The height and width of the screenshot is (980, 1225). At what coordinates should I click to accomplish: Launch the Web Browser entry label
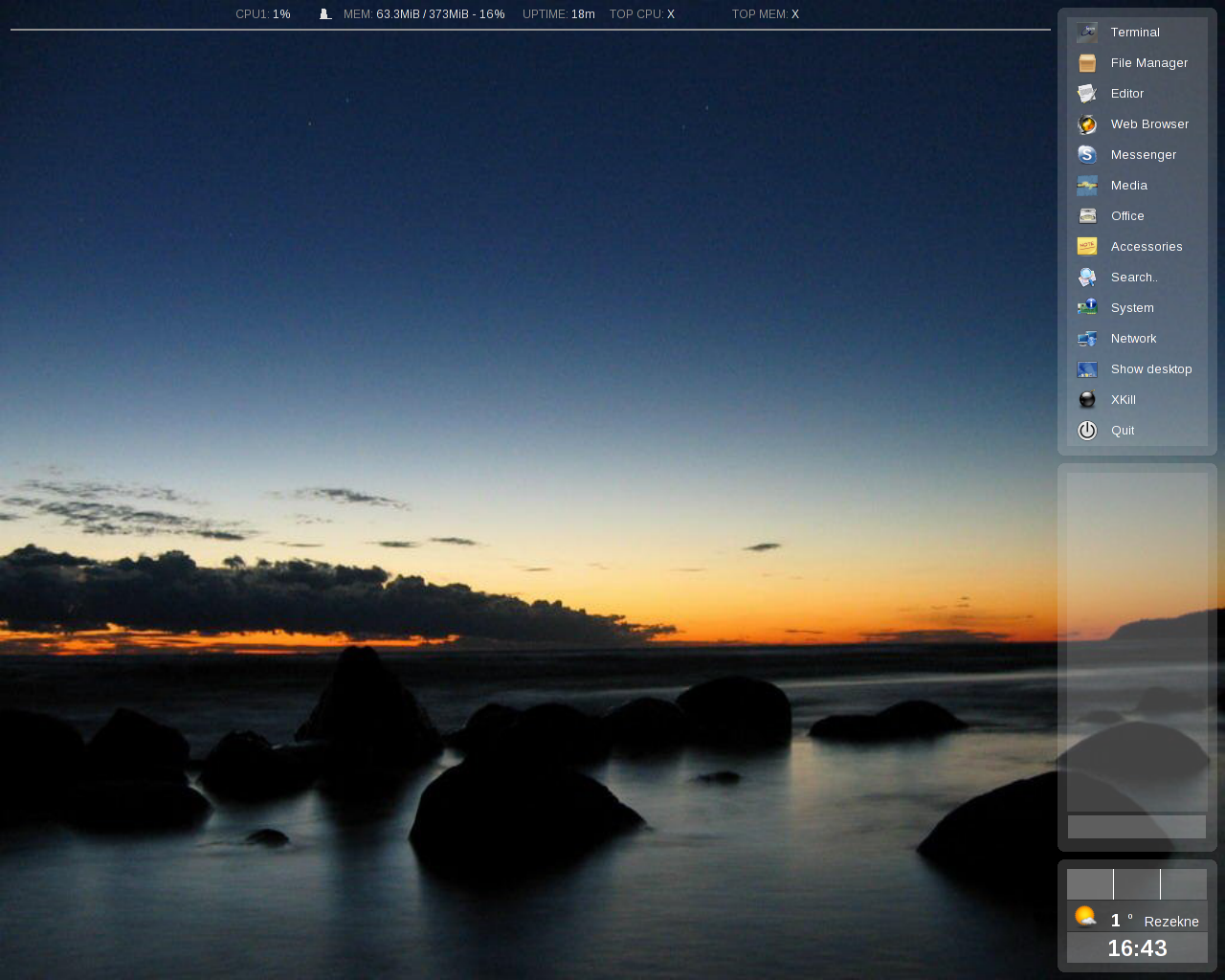tap(1149, 124)
